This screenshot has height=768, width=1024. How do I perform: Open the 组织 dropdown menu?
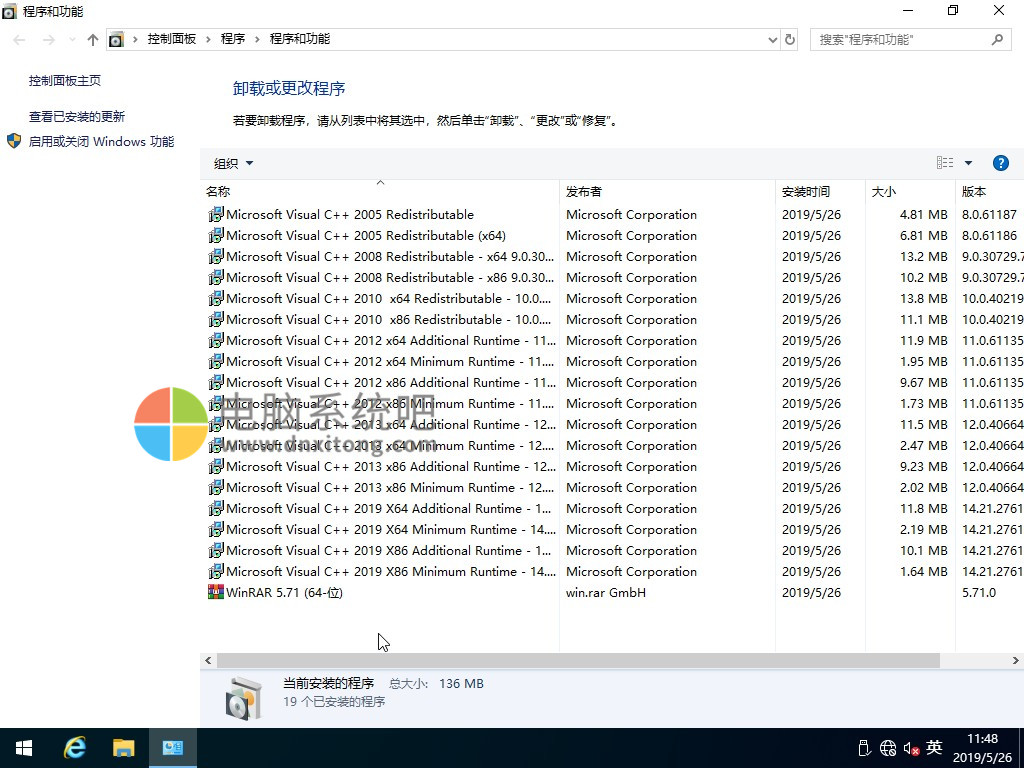click(233, 163)
